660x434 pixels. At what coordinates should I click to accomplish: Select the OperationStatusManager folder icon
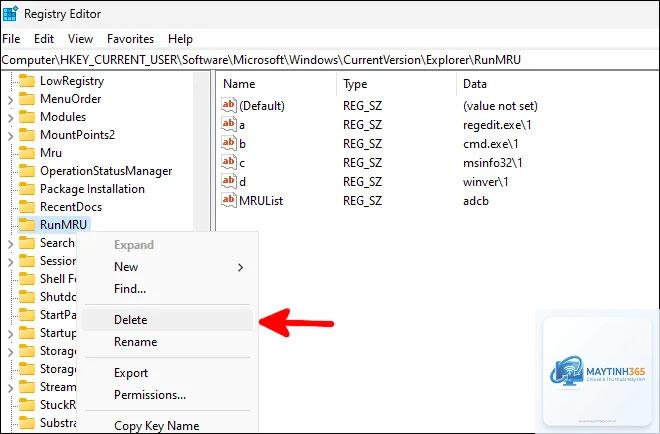pyautogui.click(x=27, y=170)
